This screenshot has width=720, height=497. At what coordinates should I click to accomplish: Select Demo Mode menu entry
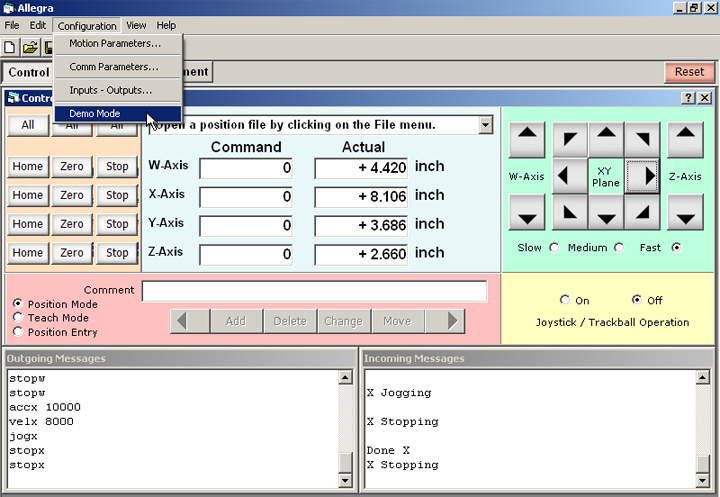click(118, 113)
